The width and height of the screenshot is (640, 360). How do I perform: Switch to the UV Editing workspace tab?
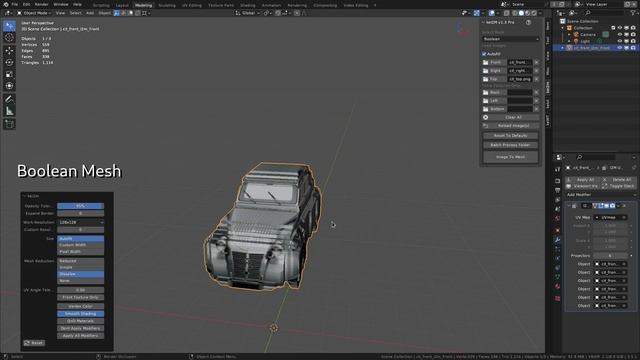(x=192, y=5)
